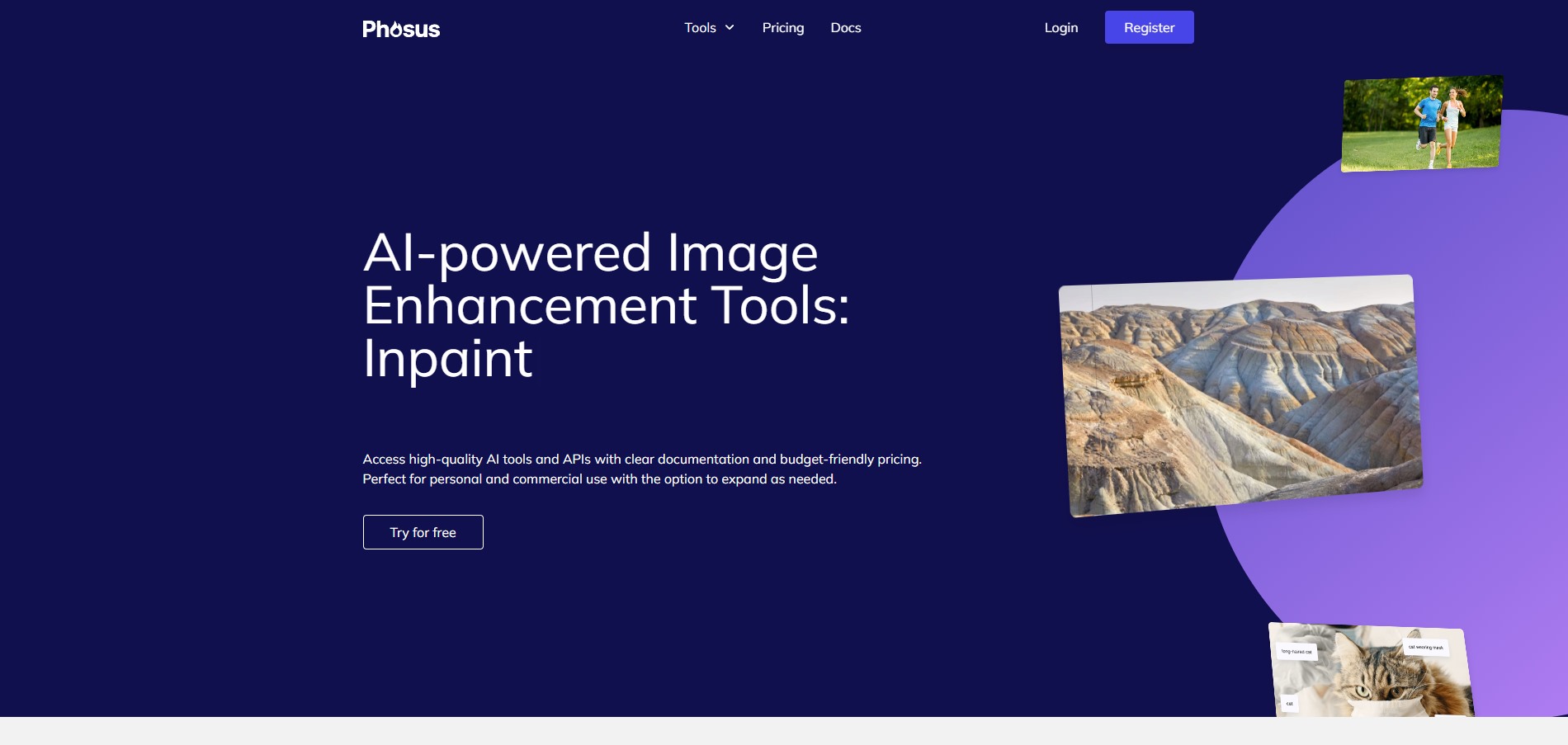Open the Docs link
Screen dimensions: 1568x745
845,28
